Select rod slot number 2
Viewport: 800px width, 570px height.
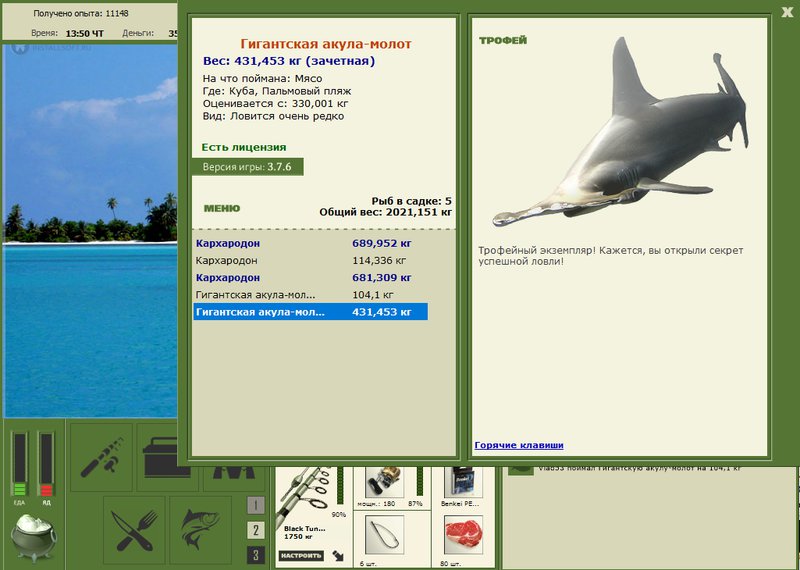point(256,530)
